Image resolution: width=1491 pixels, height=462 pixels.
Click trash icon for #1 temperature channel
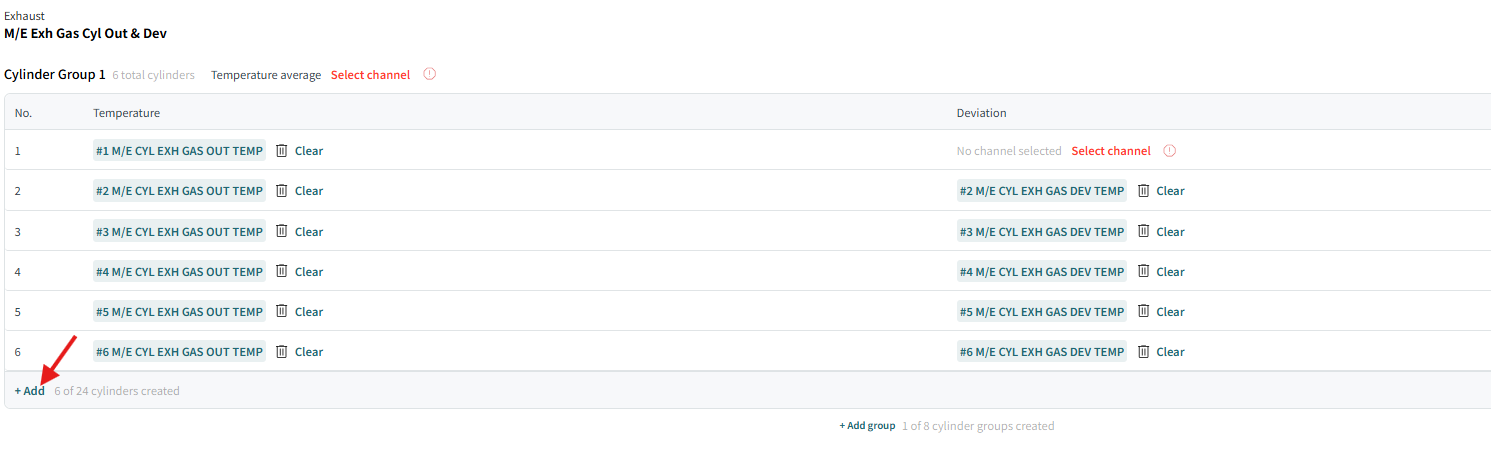coord(281,151)
